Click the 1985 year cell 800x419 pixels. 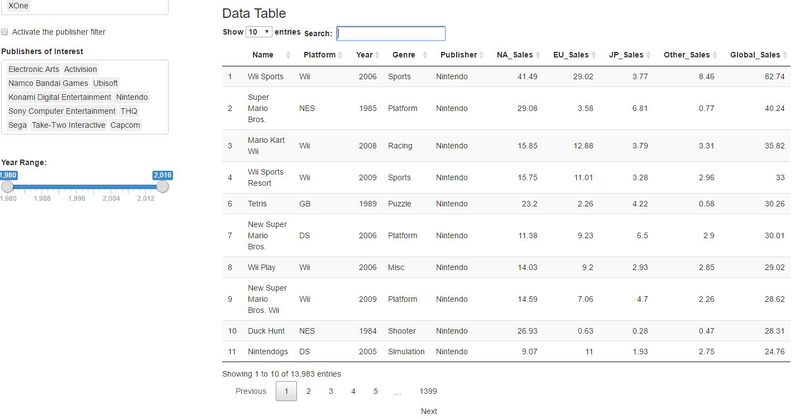pyautogui.click(x=367, y=108)
